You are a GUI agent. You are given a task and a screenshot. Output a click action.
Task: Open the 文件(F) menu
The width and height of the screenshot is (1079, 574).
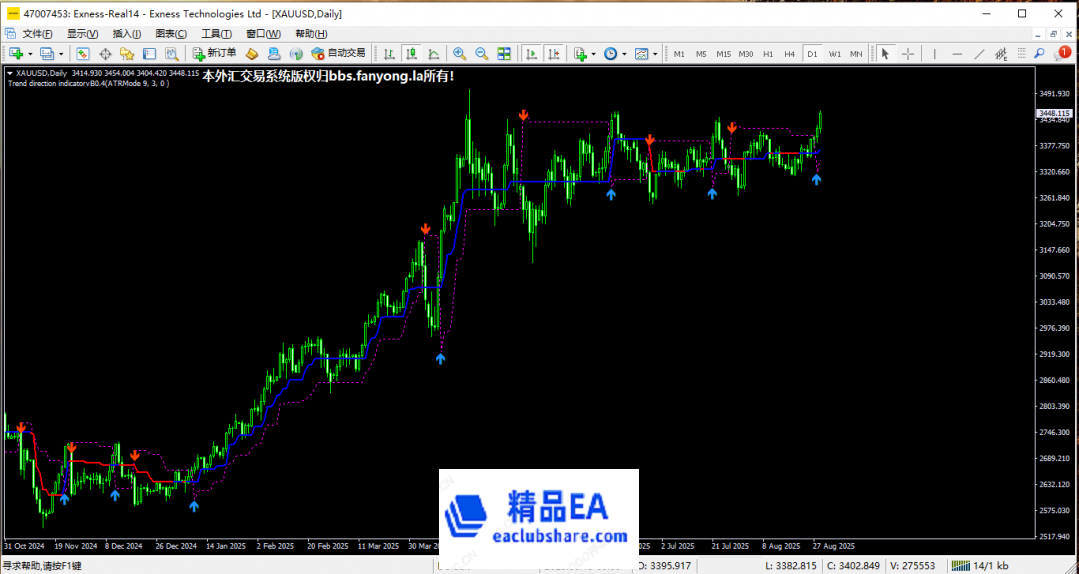(x=38, y=34)
